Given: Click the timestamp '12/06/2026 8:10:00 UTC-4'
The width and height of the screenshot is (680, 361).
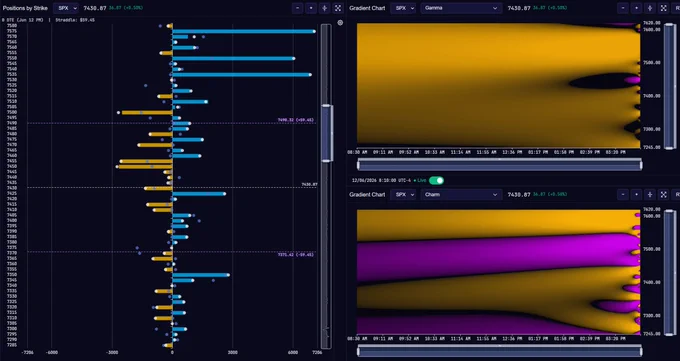Looking at the screenshot, I should pyautogui.click(x=380, y=180).
